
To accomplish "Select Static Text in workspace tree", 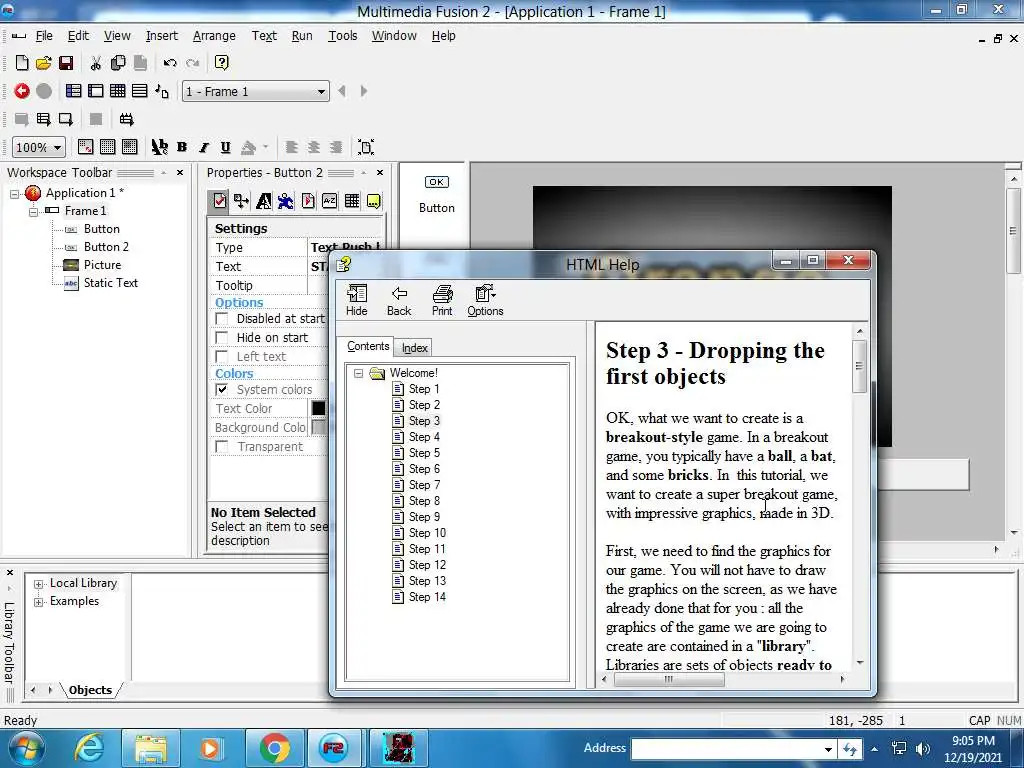I will [110, 283].
